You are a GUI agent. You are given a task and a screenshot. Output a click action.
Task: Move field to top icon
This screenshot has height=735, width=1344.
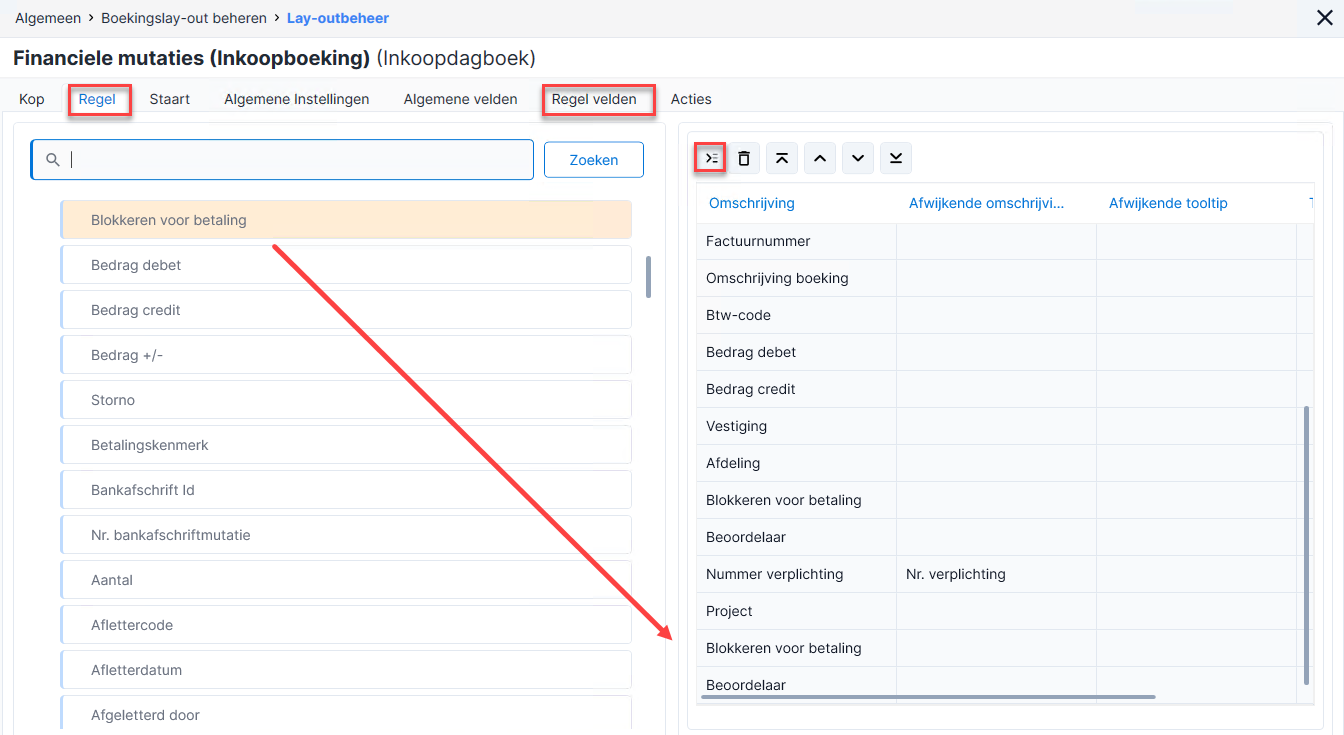pyautogui.click(x=782, y=158)
